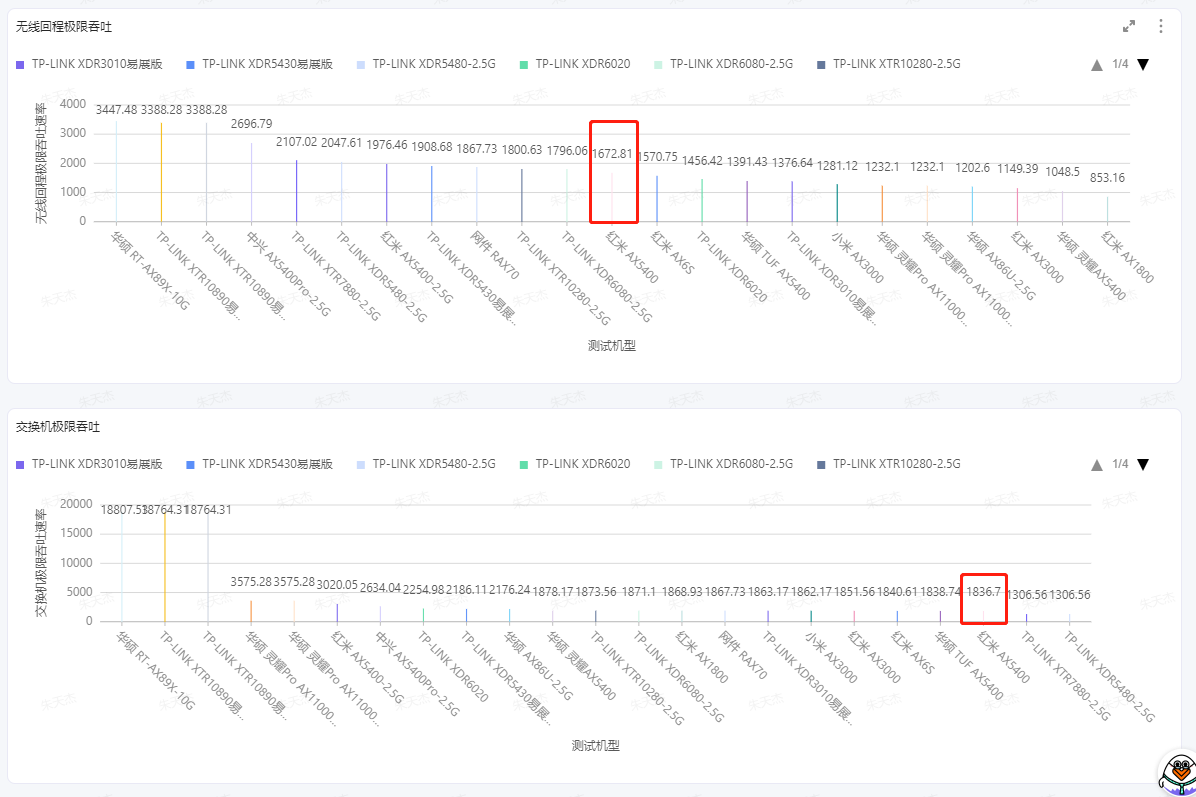This screenshot has height=797, width=1196.
Task: Toggle TP-LINK XDR5480-2.5G legend in 无线回程极限吞吐 chart
Action: click(426, 64)
